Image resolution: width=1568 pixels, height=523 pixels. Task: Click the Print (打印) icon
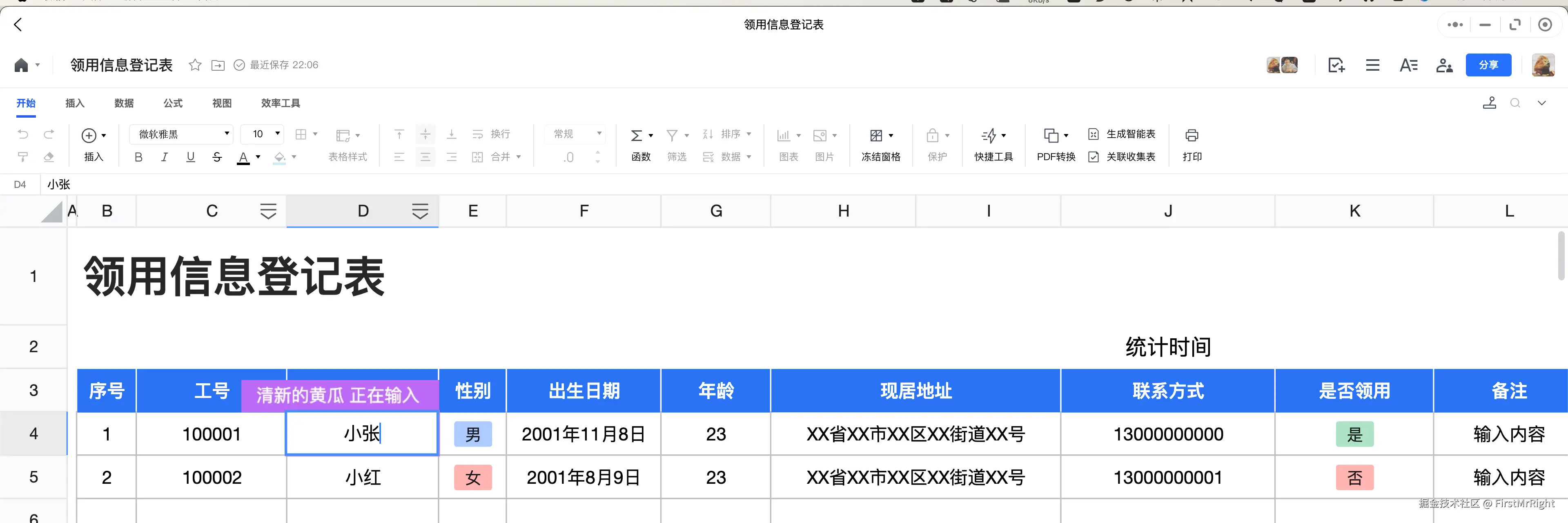pos(1191,135)
